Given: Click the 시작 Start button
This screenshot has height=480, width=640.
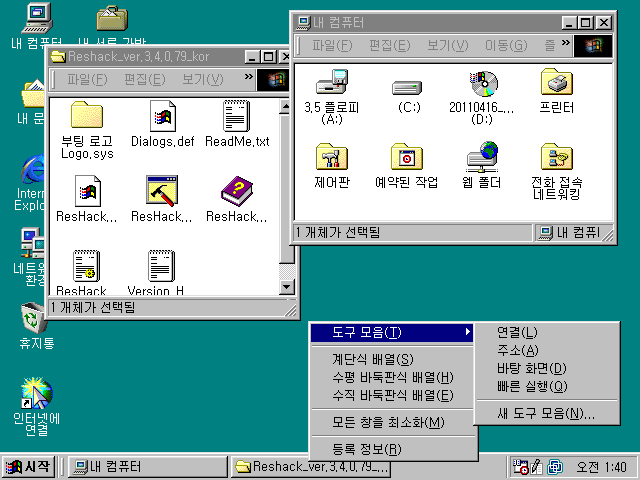Looking at the screenshot, I should pyautogui.click(x=28, y=467).
